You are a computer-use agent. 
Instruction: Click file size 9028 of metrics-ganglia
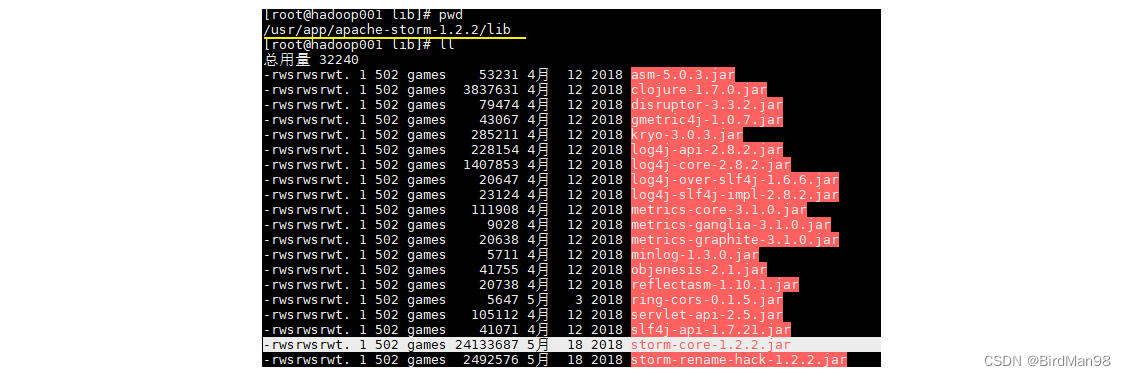tap(503, 225)
